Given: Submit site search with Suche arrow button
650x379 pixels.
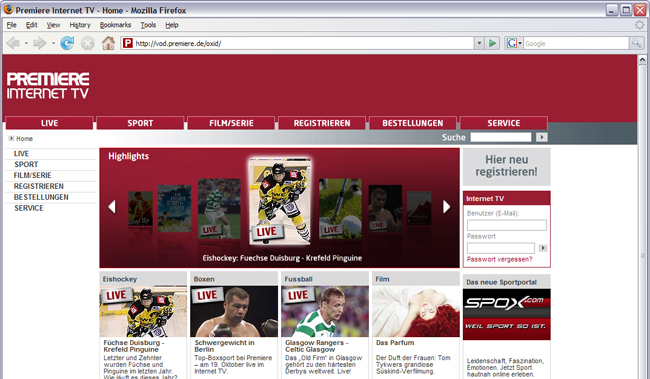Looking at the screenshot, I should (541, 137).
